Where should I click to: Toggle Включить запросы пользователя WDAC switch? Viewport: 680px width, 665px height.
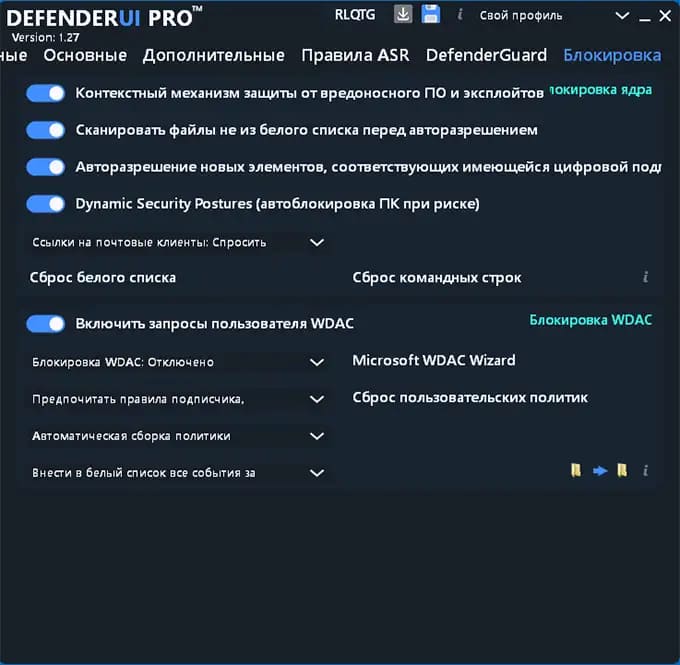click(x=46, y=324)
